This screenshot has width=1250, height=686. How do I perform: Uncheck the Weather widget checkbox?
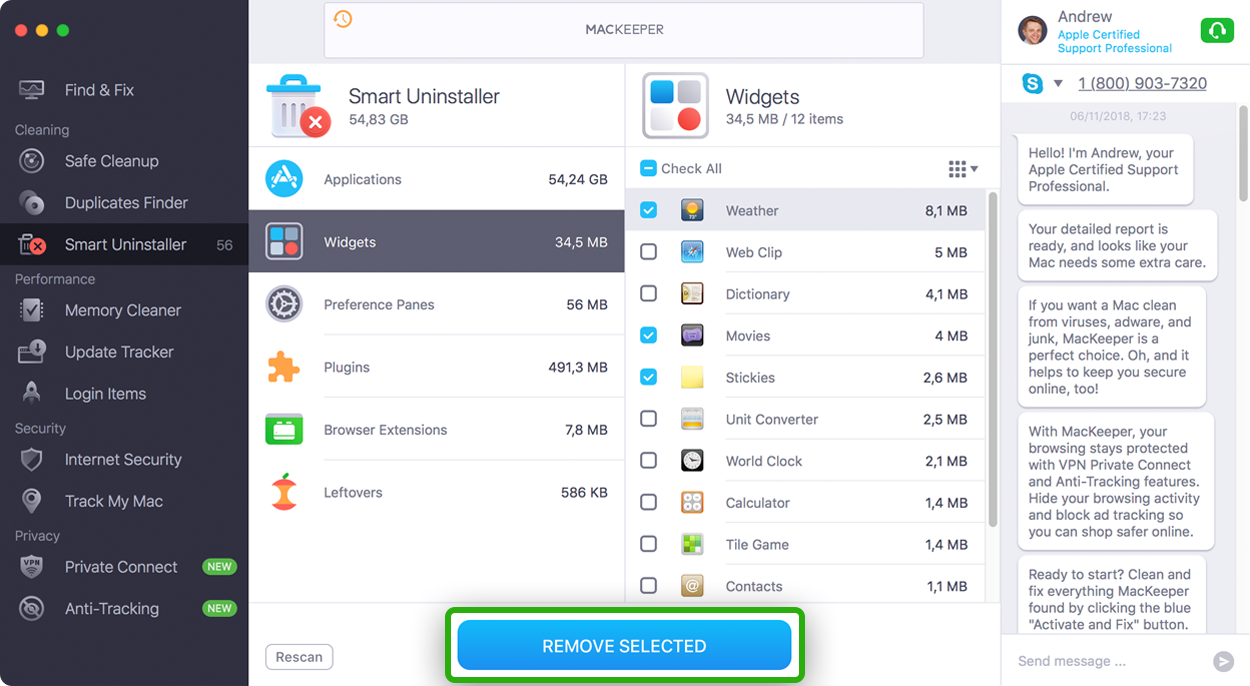(648, 211)
